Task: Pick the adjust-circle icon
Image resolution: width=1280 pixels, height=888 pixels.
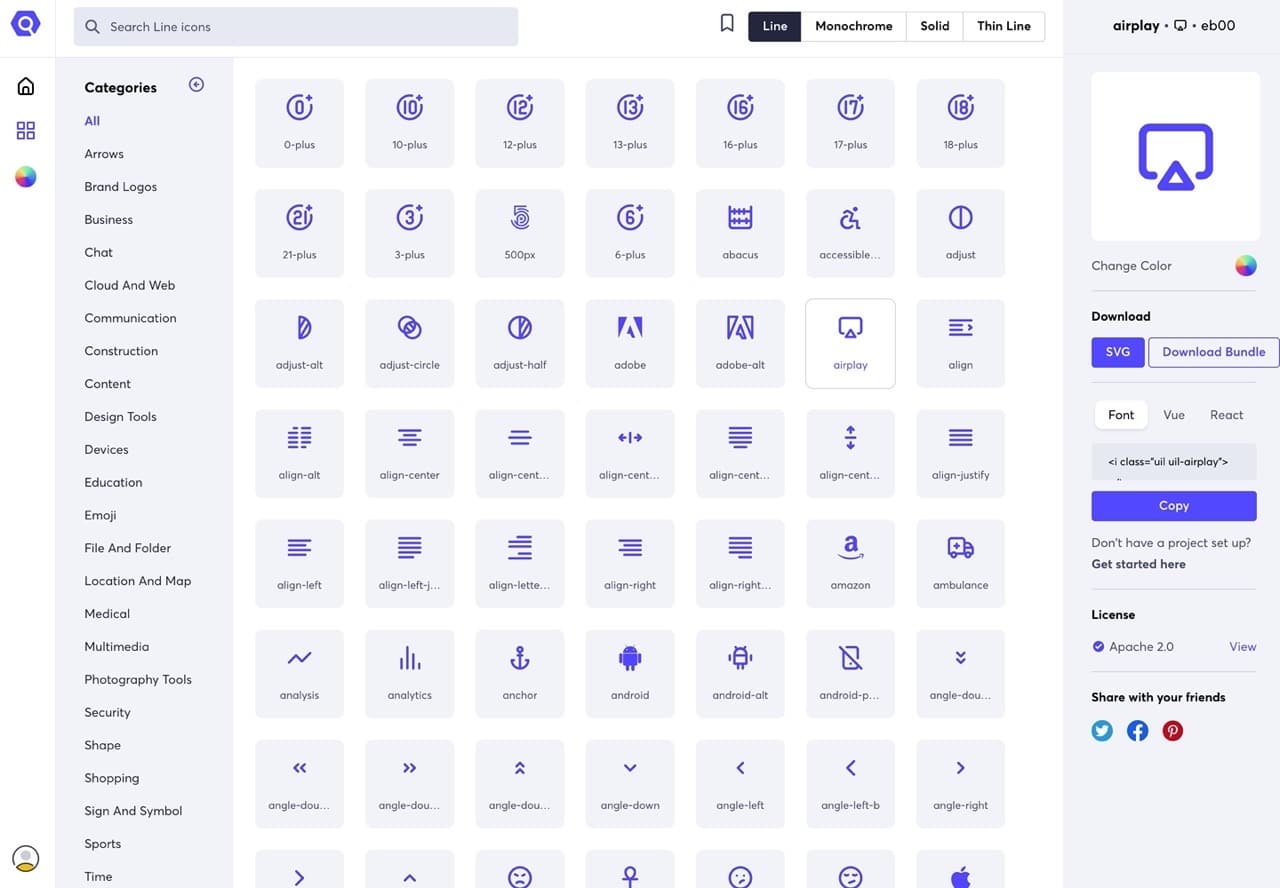Action: tap(410, 343)
